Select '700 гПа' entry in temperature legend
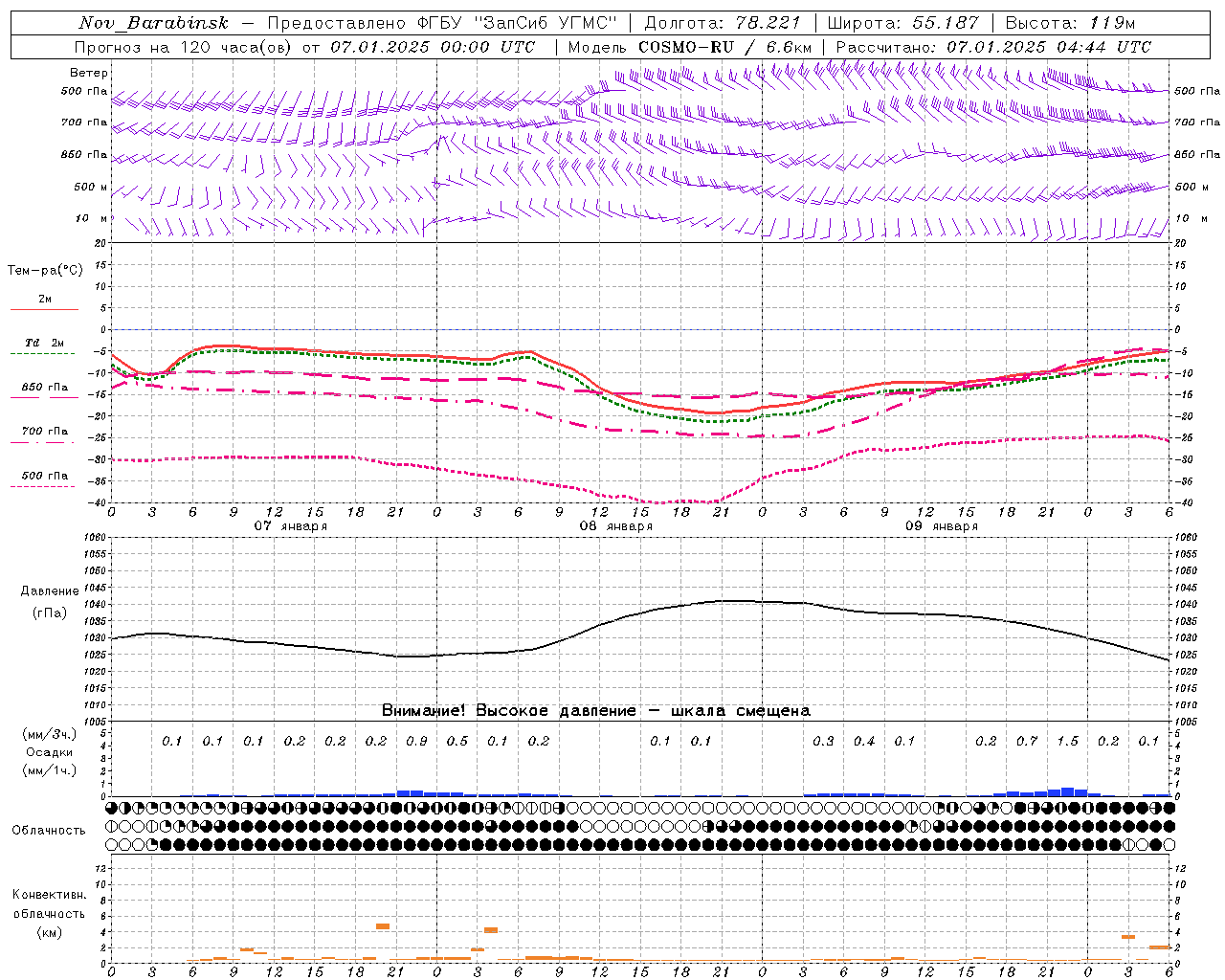Viewport: 1225px width, 980px height. 45,432
